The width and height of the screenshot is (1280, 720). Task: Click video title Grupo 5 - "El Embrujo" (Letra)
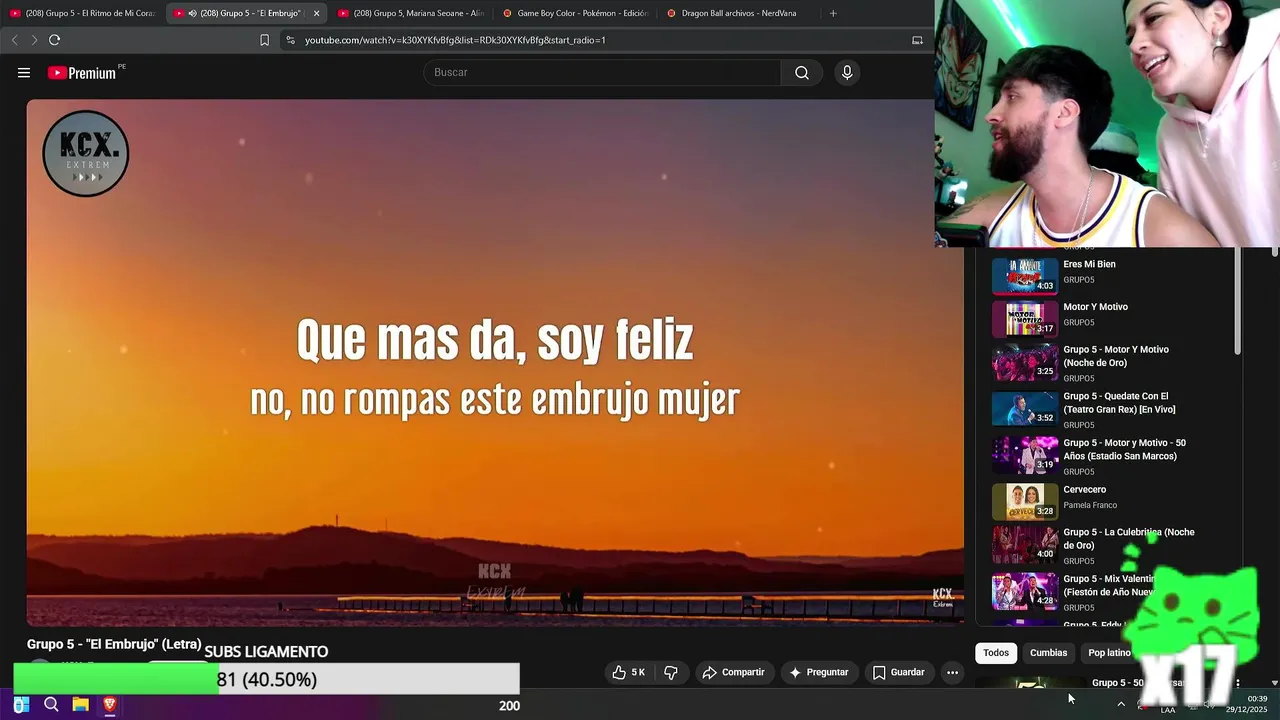click(114, 644)
